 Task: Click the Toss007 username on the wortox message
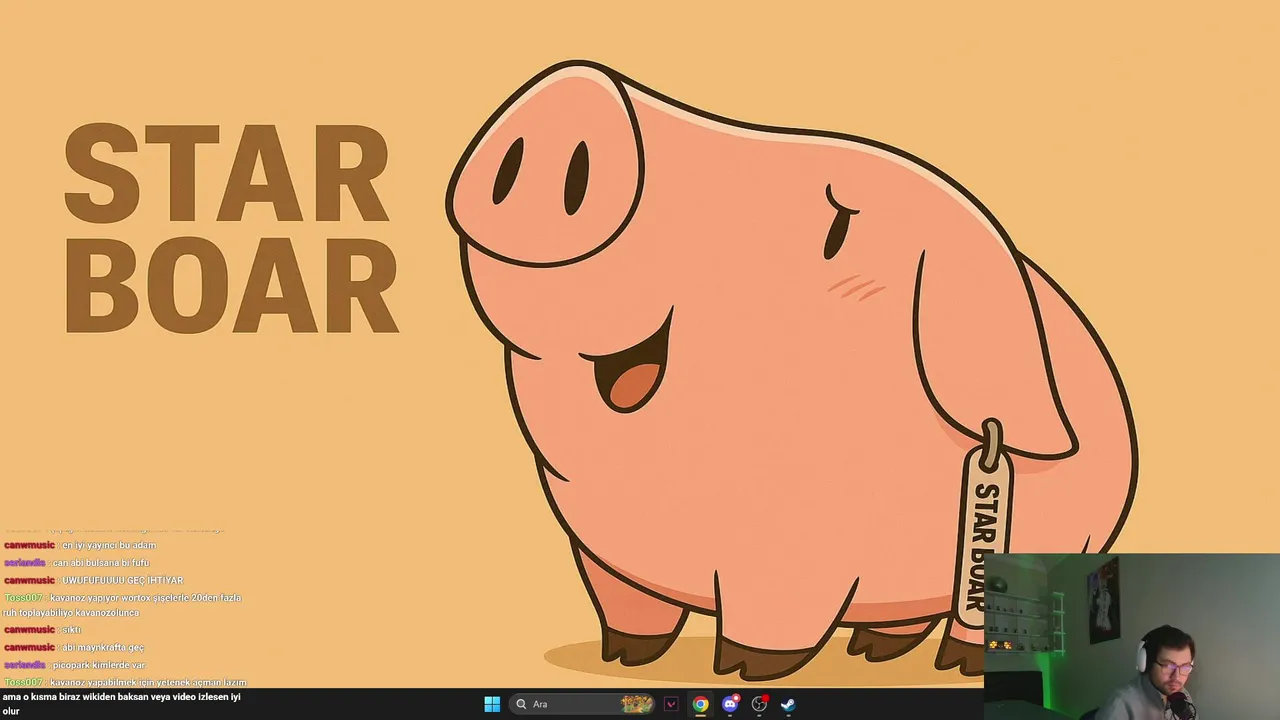[x=23, y=598]
